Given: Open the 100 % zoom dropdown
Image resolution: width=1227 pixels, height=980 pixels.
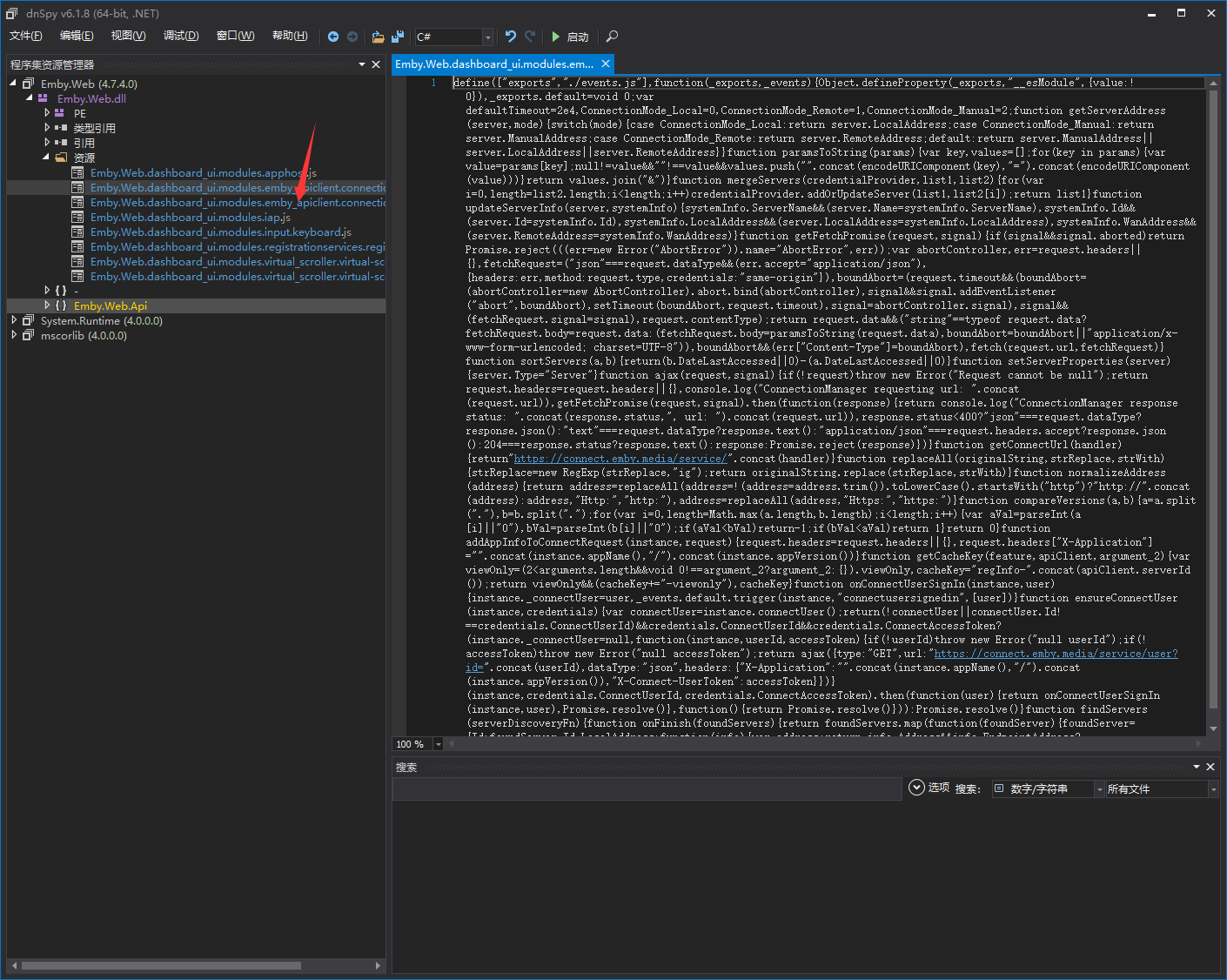Looking at the screenshot, I should pos(439,744).
